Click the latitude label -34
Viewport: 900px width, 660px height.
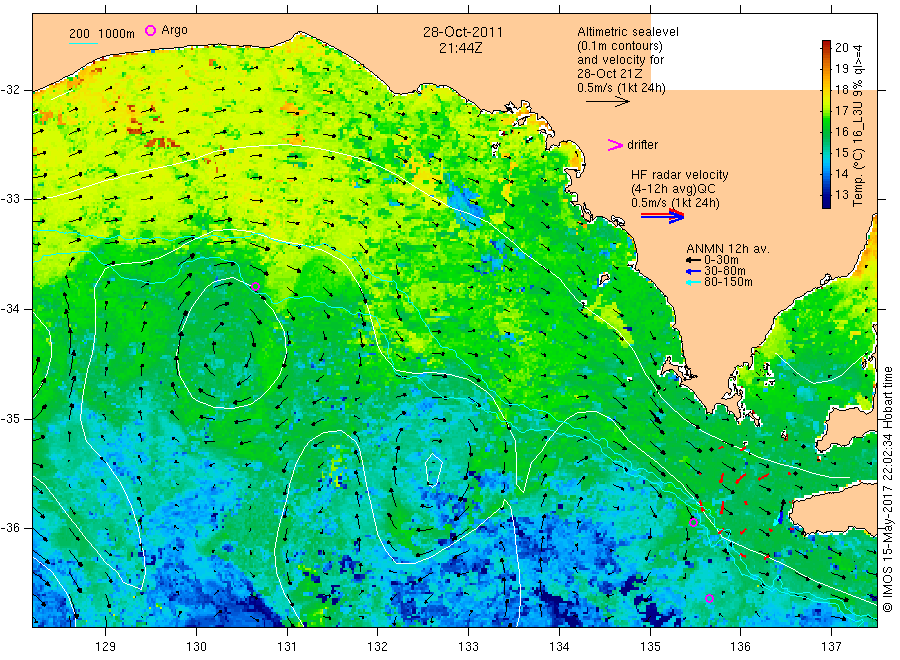point(10,309)
